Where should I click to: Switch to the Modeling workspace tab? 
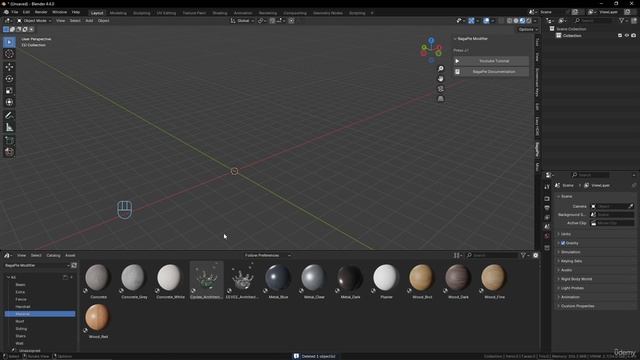tap(118, 13)
